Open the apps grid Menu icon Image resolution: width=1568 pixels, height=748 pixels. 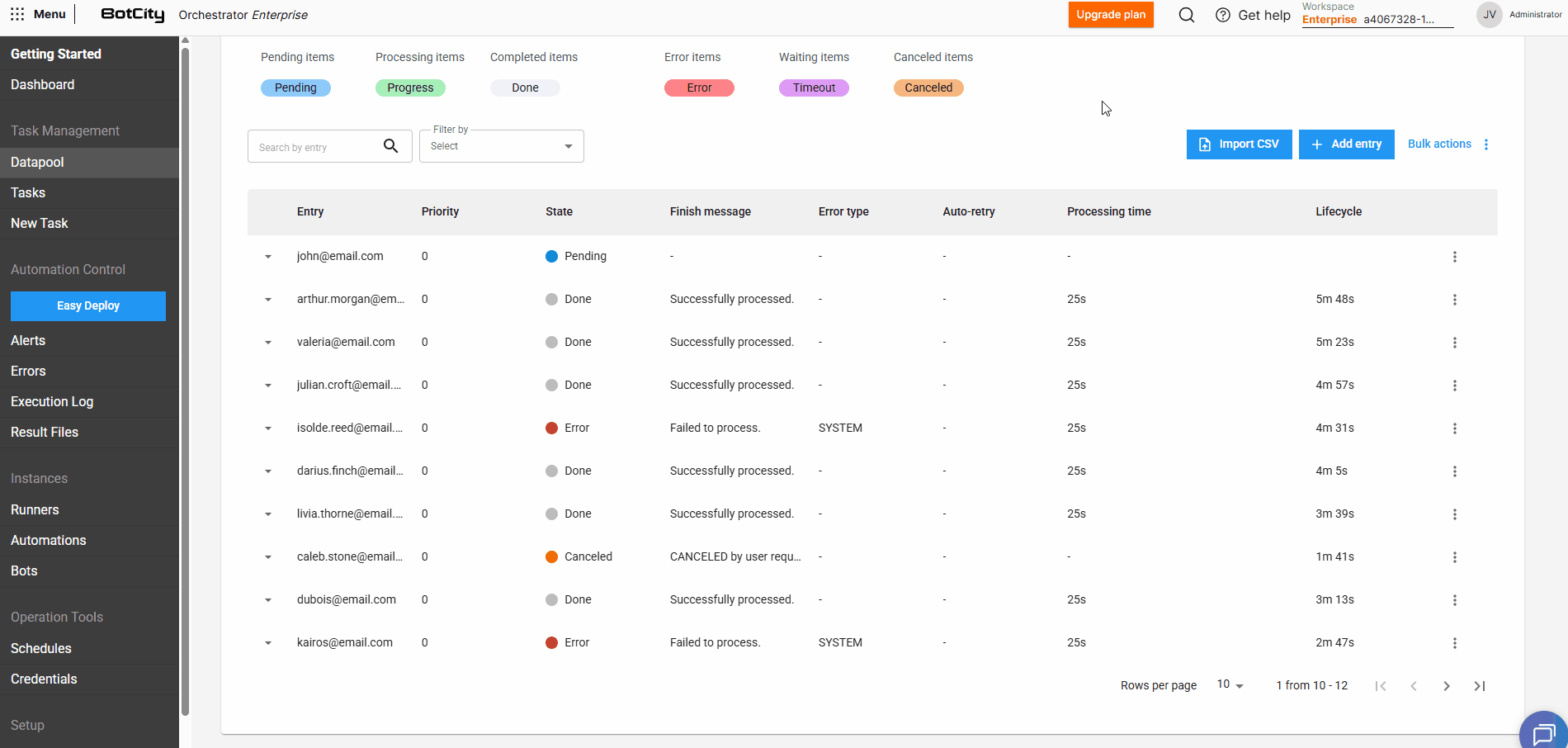click(x=17, y=14)
